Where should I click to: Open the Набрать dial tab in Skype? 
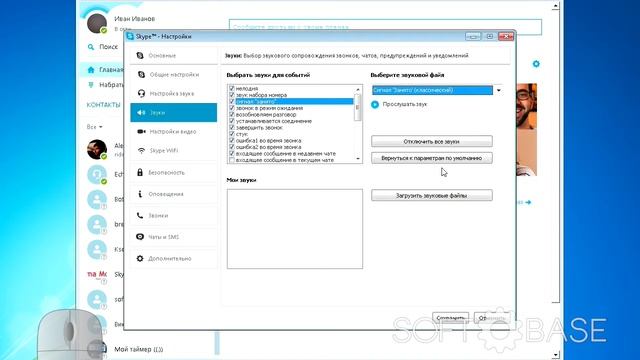coord(102,85)
